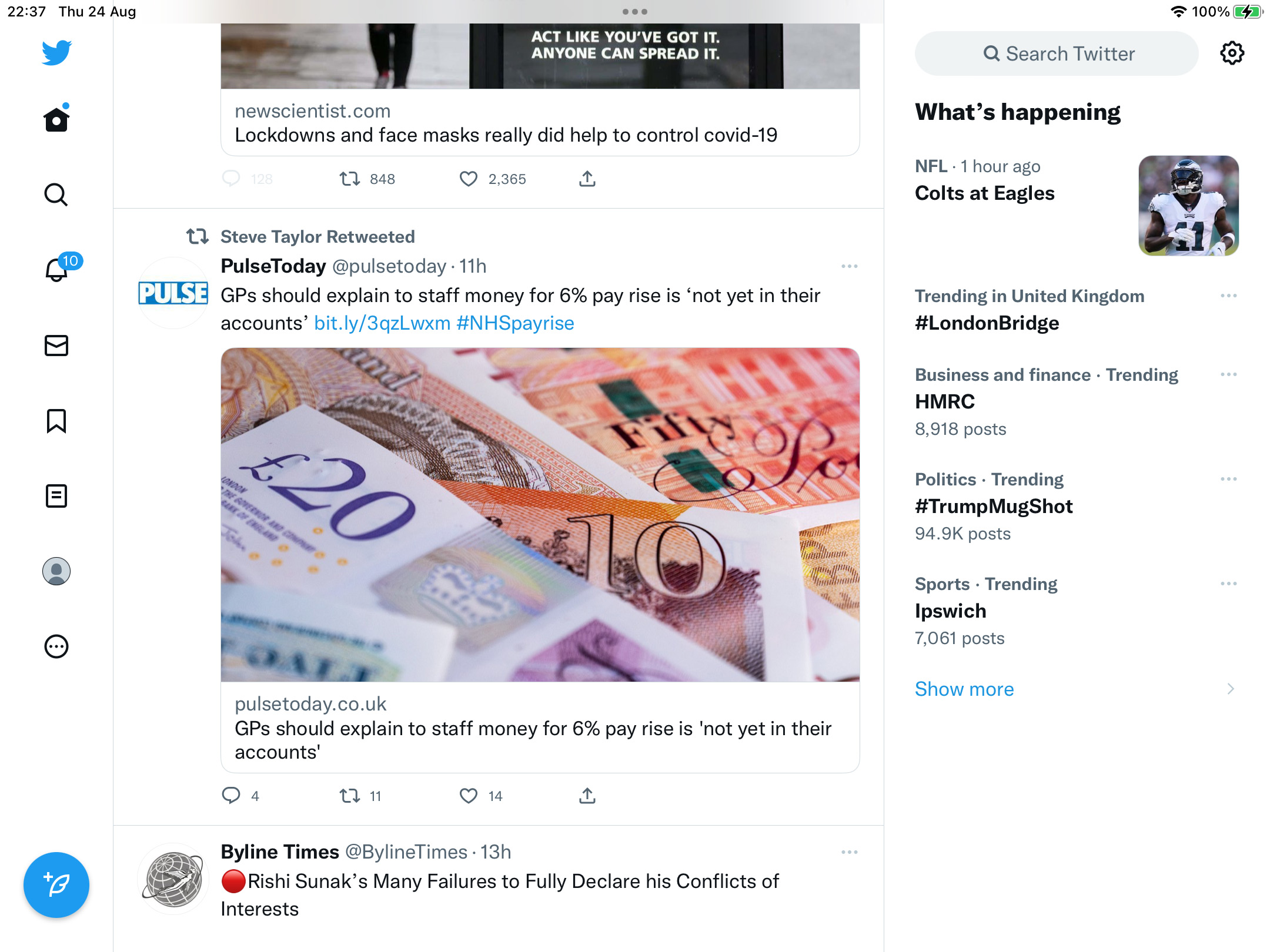Screen dimensions: 1270x952
Task: Open more options for #LondonBridge trend
Action: coord(1229,296)
